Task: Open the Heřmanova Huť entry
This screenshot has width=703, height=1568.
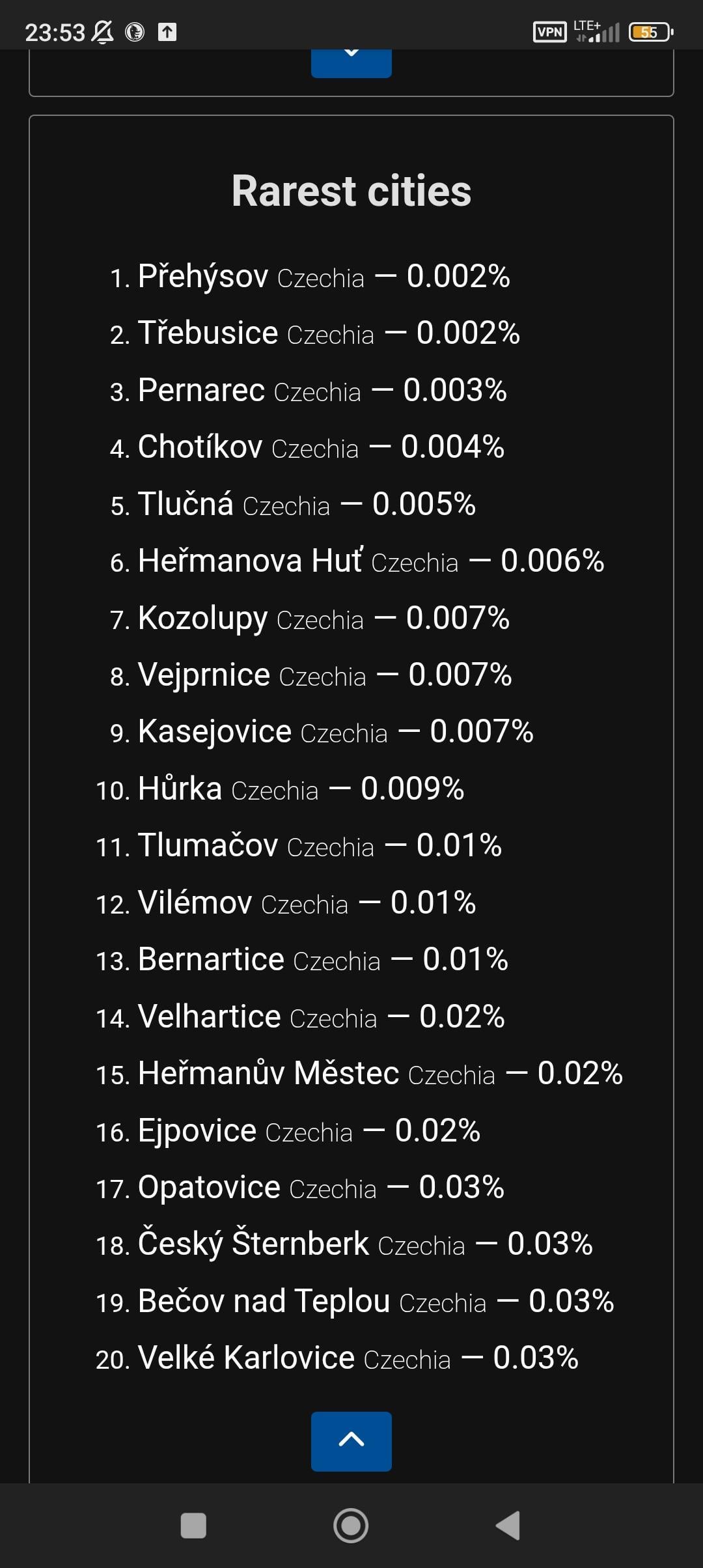Action: (x=357, y=561)
